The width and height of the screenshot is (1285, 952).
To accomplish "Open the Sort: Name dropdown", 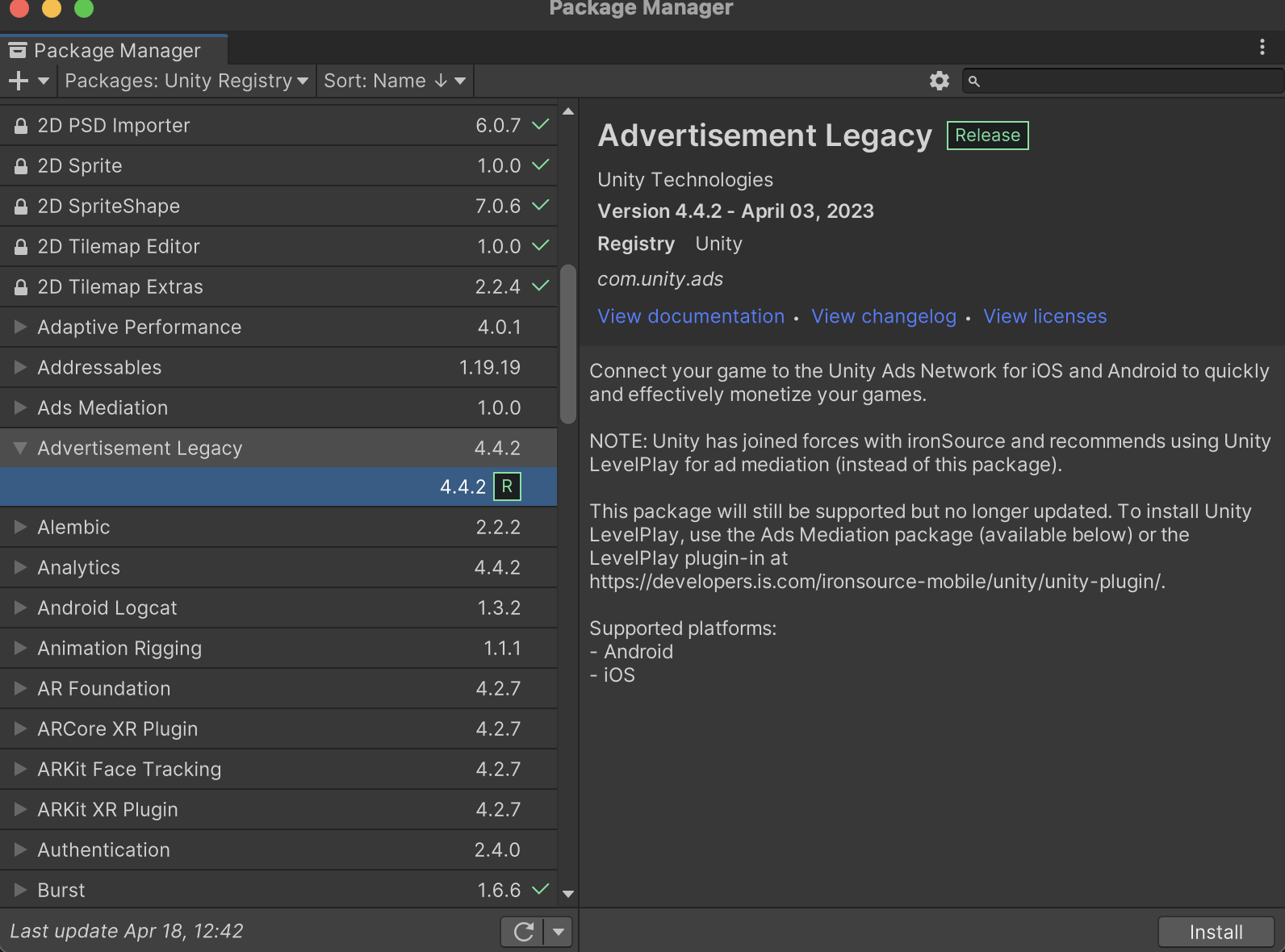I will point(395,81).
